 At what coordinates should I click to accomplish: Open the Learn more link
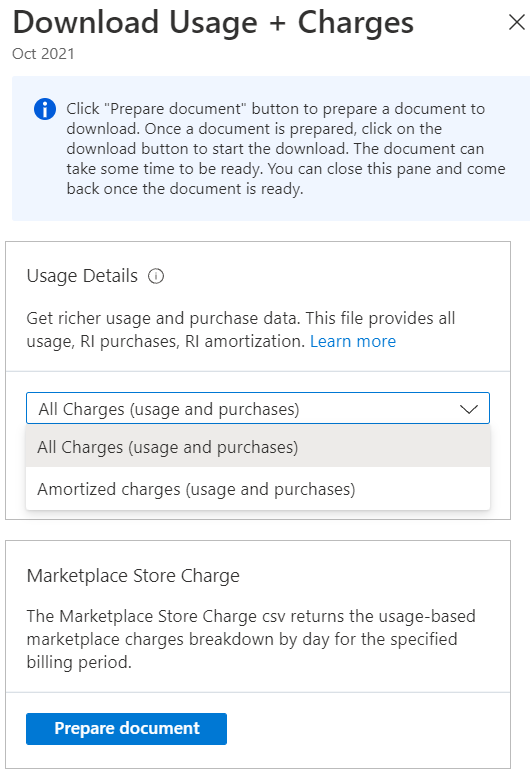[x=353, y=341]
